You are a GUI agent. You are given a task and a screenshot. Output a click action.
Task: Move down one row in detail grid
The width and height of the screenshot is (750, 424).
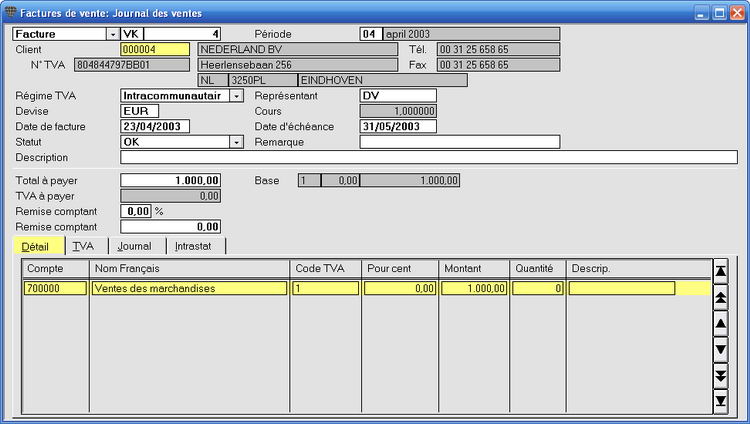[720, 349]
